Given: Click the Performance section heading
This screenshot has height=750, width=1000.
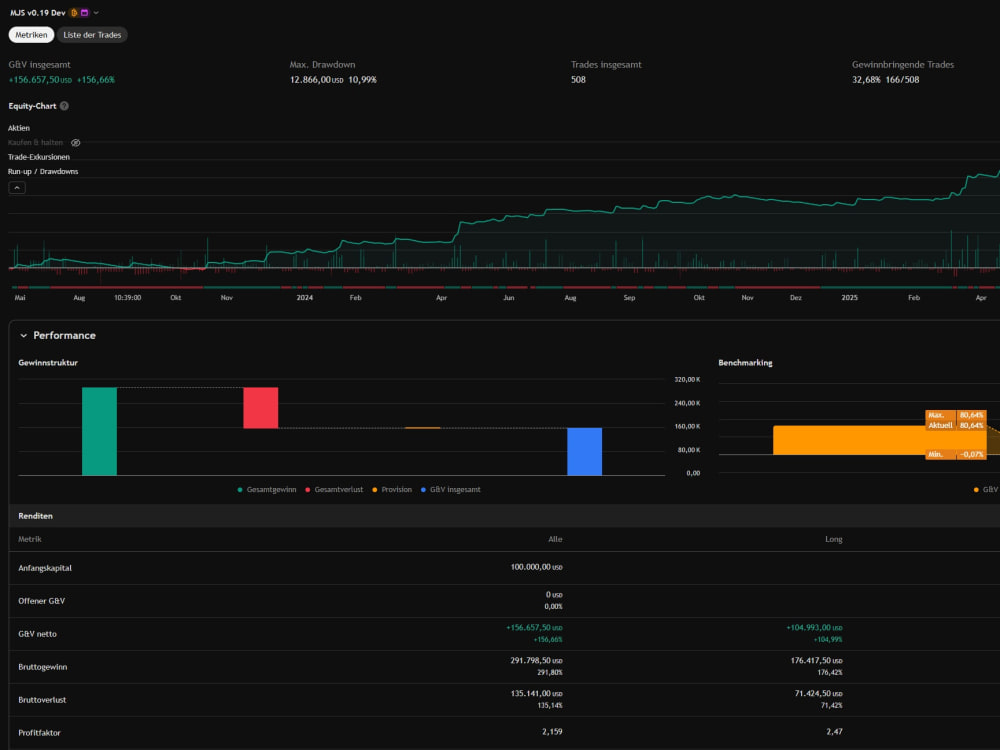Looking at the screenshot, I should tap(64, 335).
